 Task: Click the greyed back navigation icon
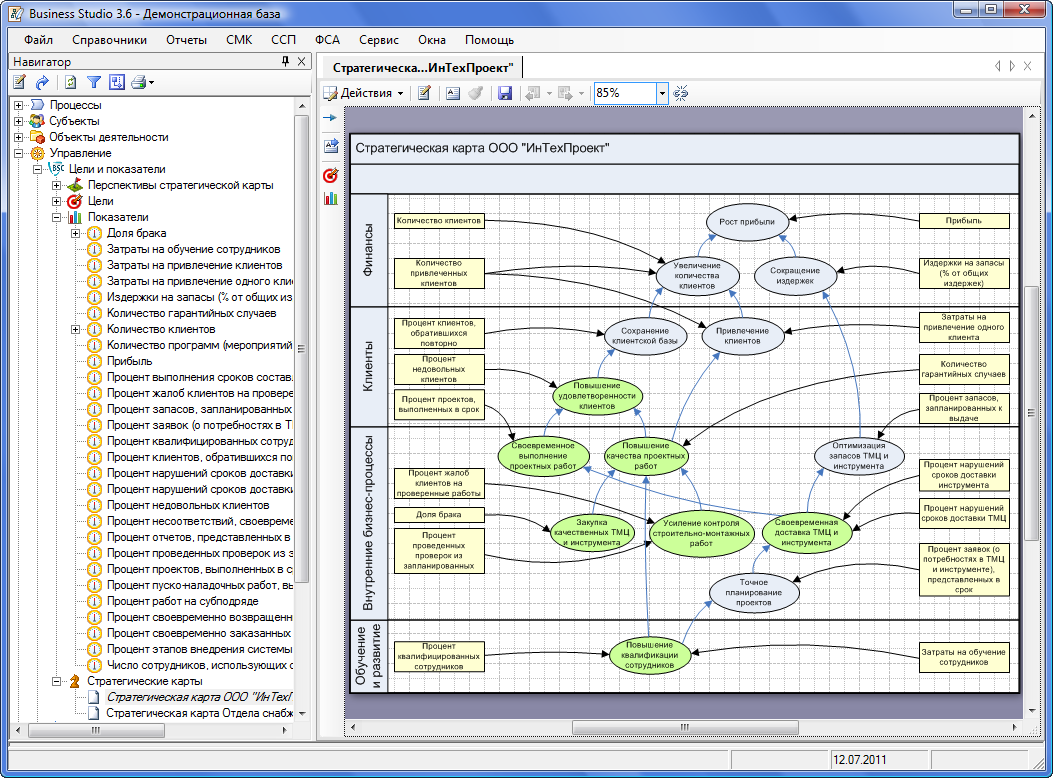533,93
